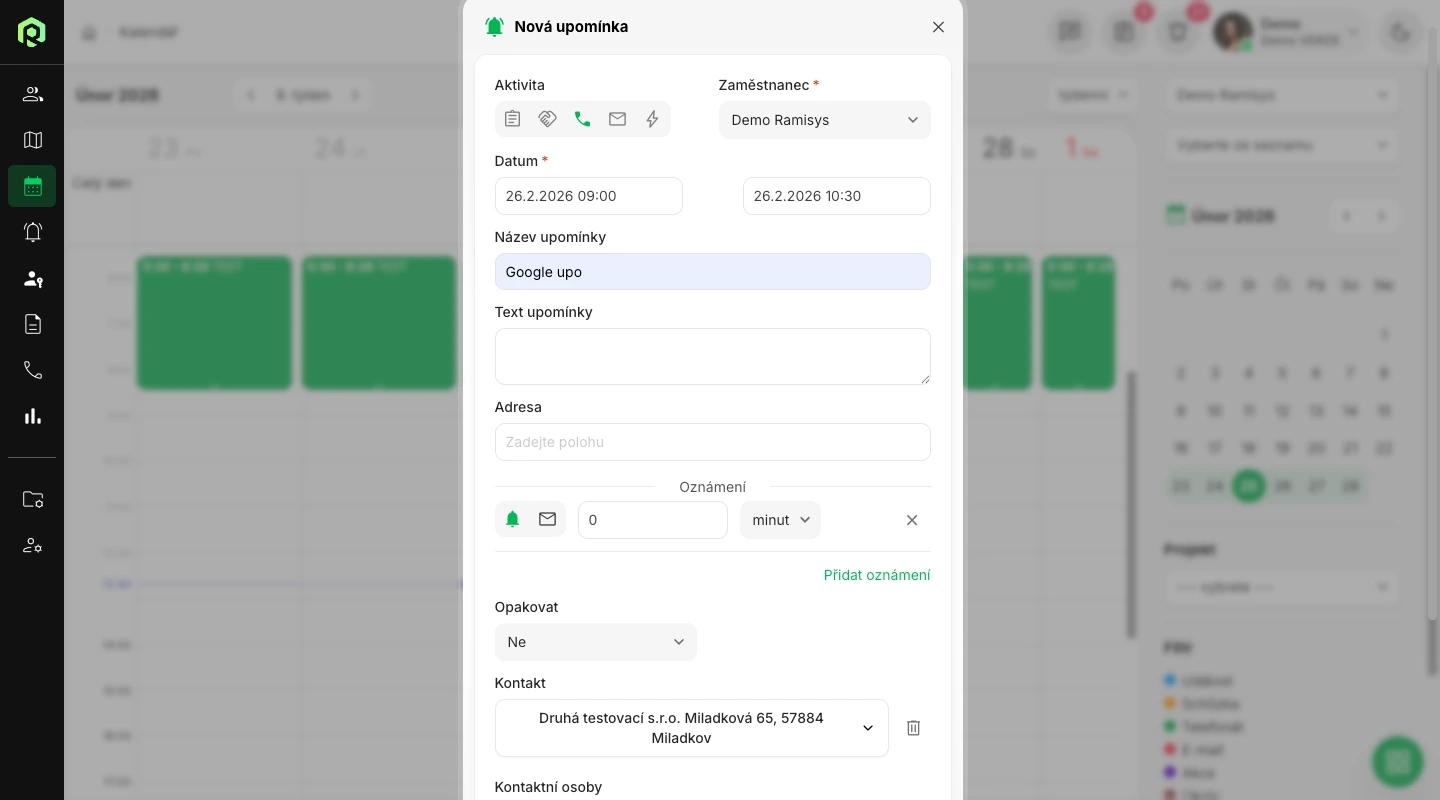The width and height of the screenshot is (1440, 800).
Task: Open the contacts icon in the sidebar
Action: pos(33,94)
